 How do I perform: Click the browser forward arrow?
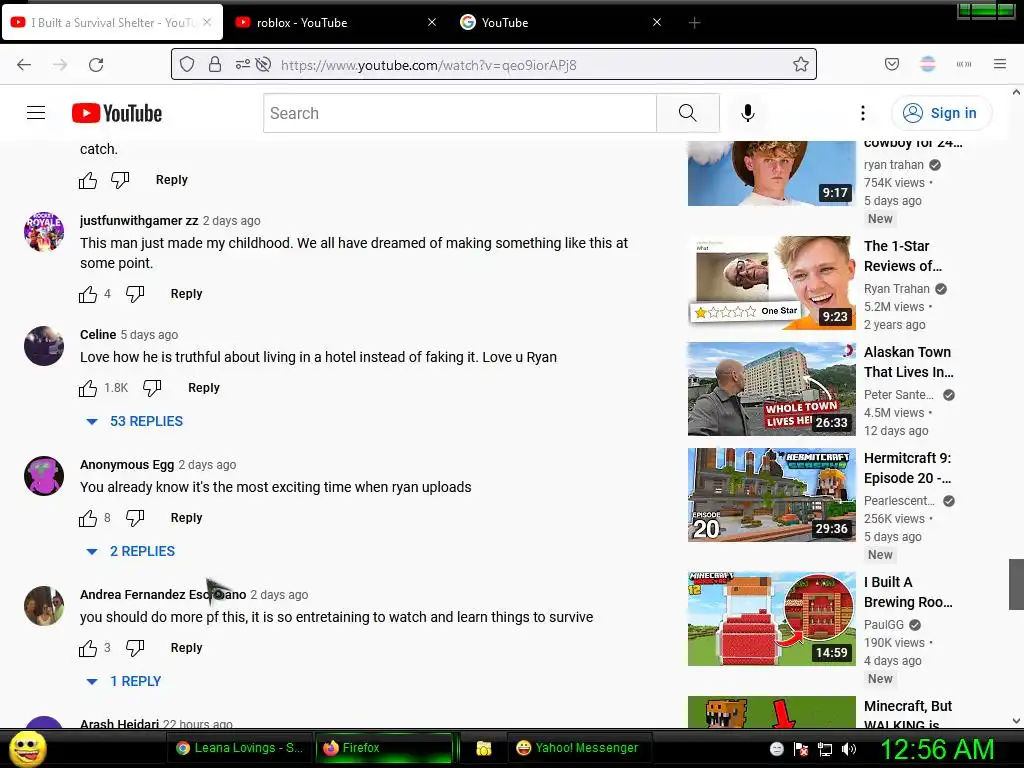60,65
